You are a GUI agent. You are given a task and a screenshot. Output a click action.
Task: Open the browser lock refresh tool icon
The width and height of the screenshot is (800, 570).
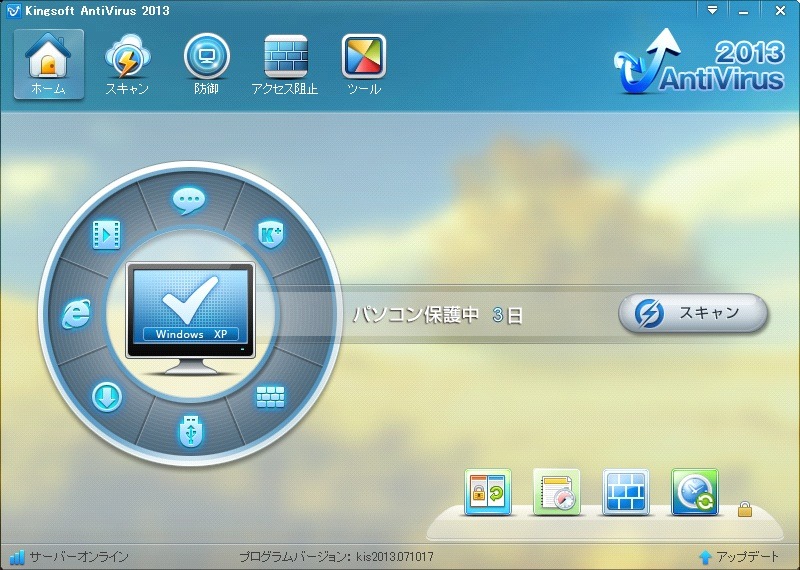pyautogui.click(x=488, y=492)
